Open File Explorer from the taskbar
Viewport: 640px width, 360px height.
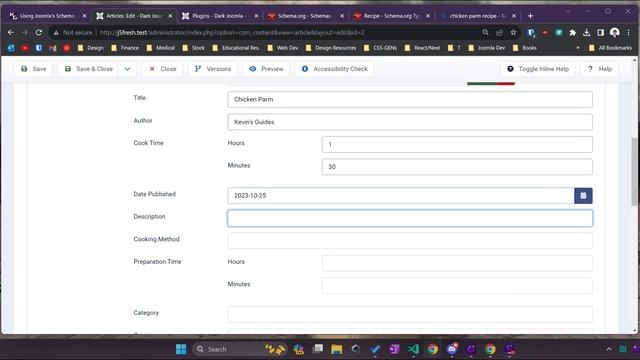point(337,349)
